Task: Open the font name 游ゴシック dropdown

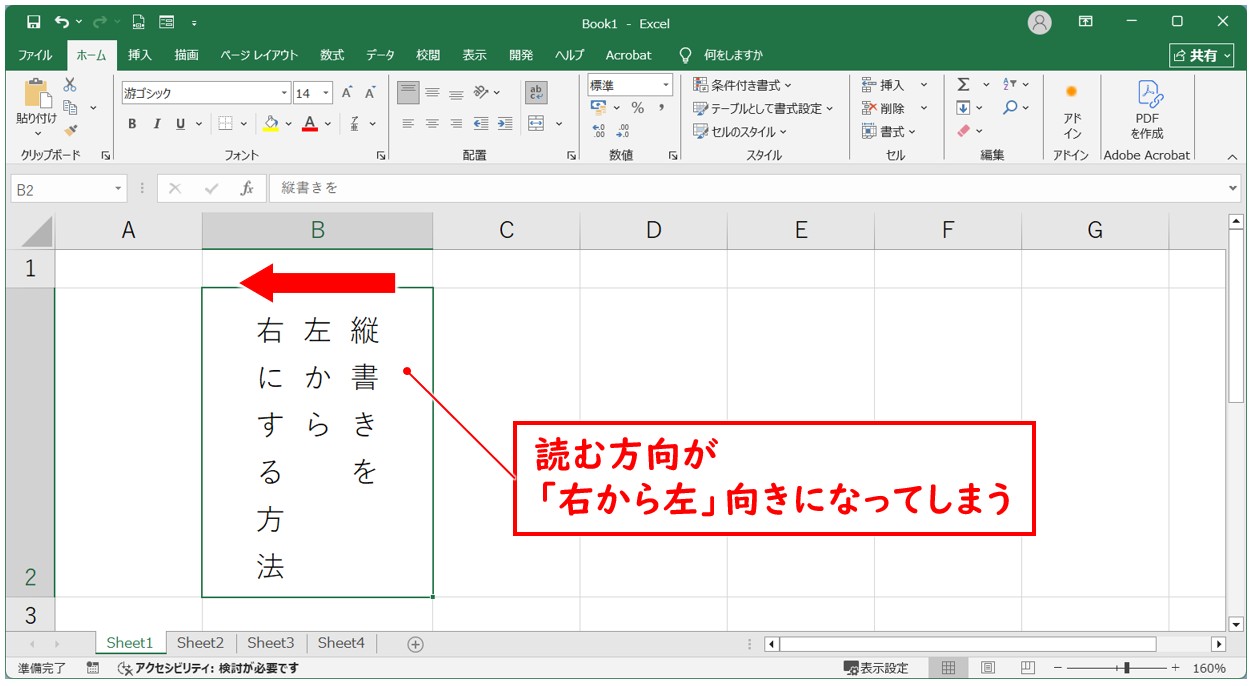Action: [x=285, y=93]
